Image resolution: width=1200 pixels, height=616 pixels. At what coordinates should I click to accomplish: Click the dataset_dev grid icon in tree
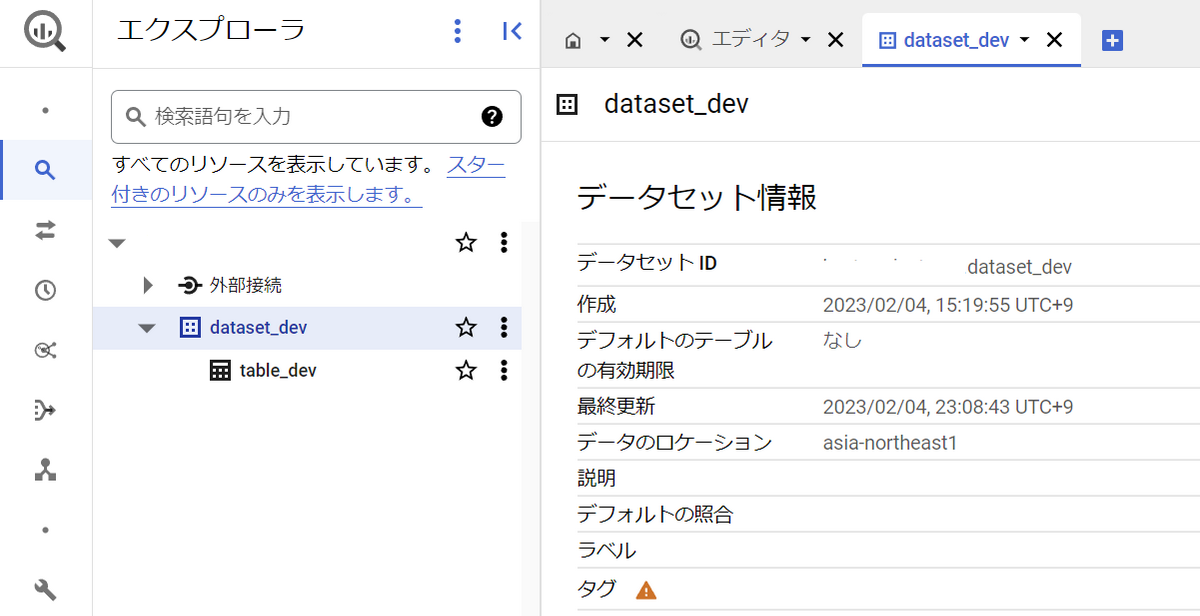click(190, 328)
